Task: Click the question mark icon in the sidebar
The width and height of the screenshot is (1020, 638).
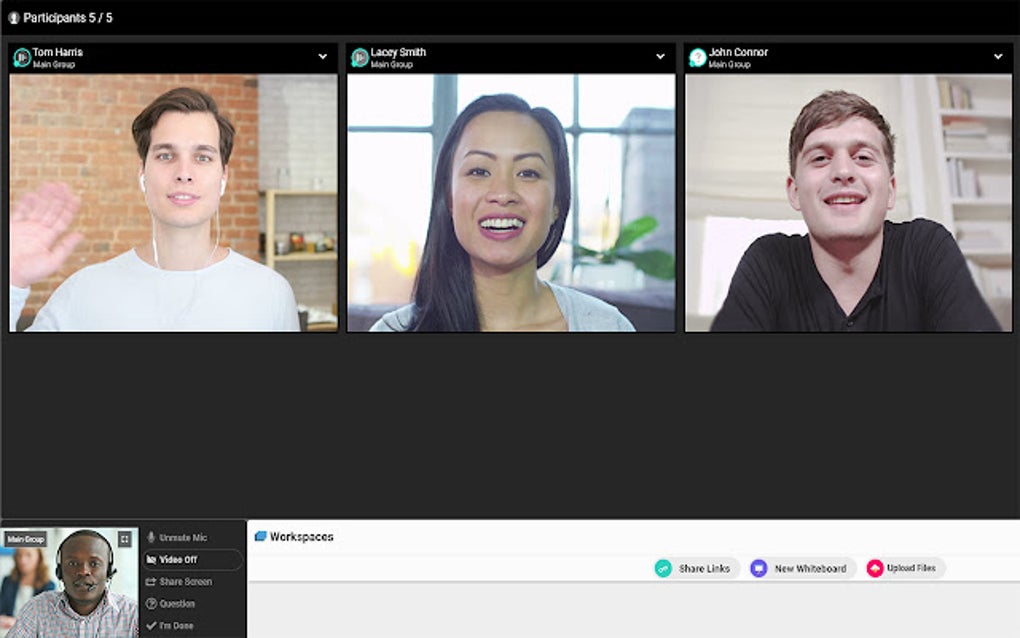Action: click(x=150, y=603)
